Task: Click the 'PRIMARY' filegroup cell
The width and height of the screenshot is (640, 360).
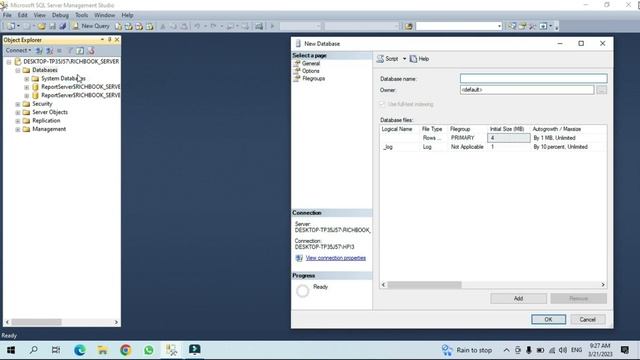Action: (468, 138)
